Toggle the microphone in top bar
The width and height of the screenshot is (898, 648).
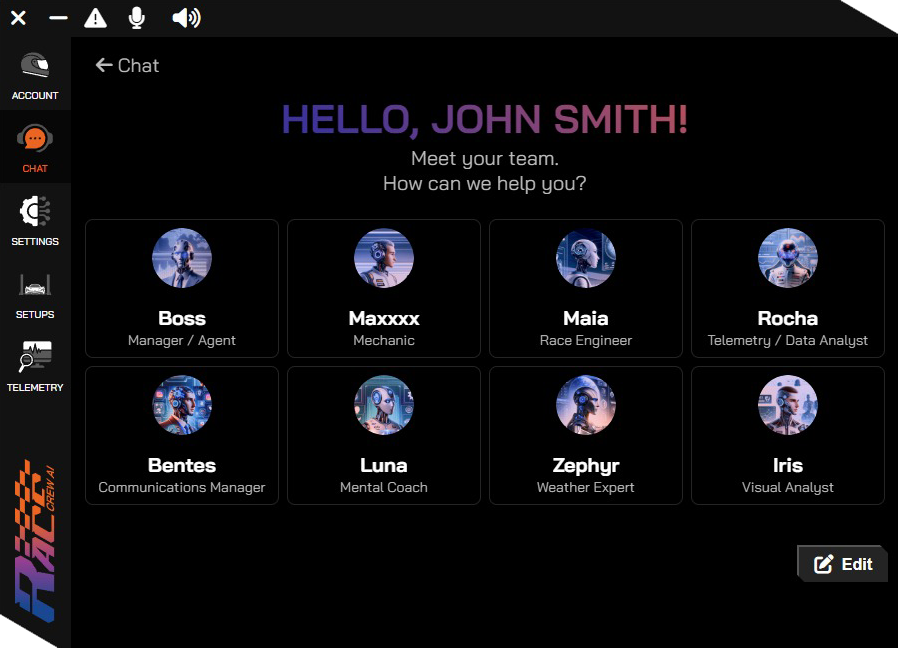tap(137, 18)
